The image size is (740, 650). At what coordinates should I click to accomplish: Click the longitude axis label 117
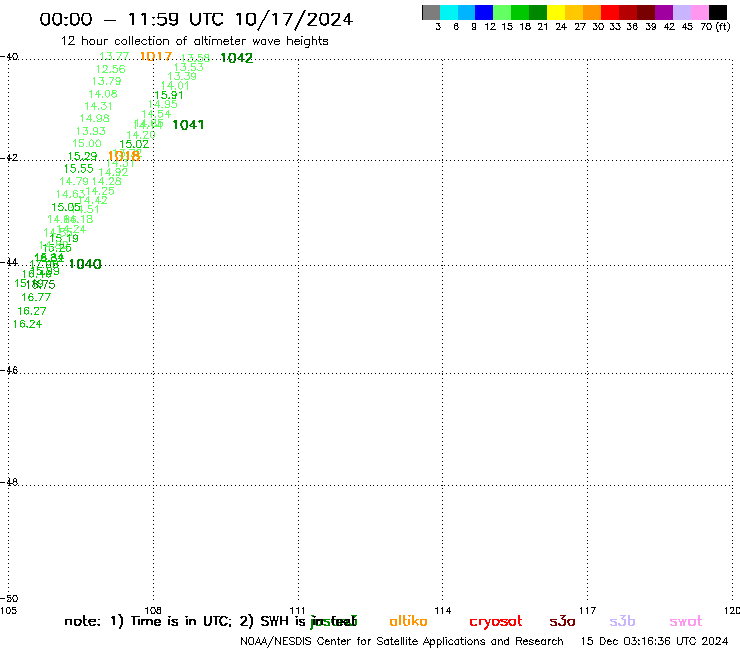click(x=587, y=611)
